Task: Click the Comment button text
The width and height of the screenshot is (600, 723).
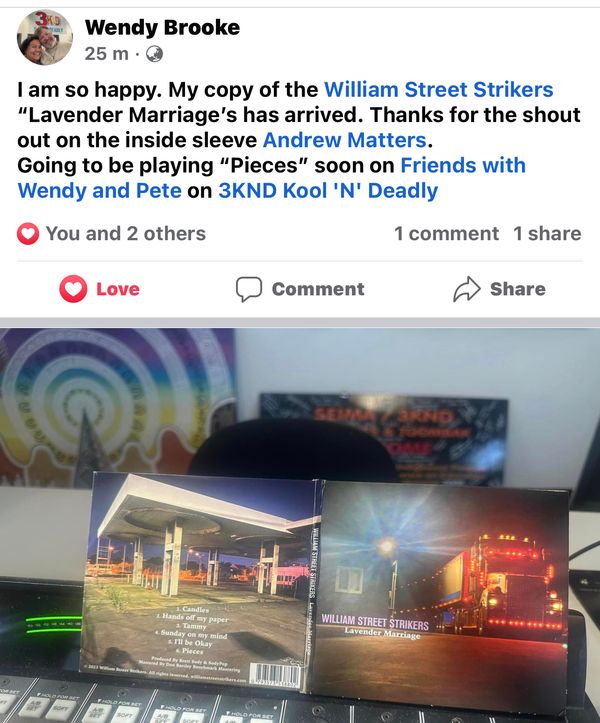Action: pos(318,289)
